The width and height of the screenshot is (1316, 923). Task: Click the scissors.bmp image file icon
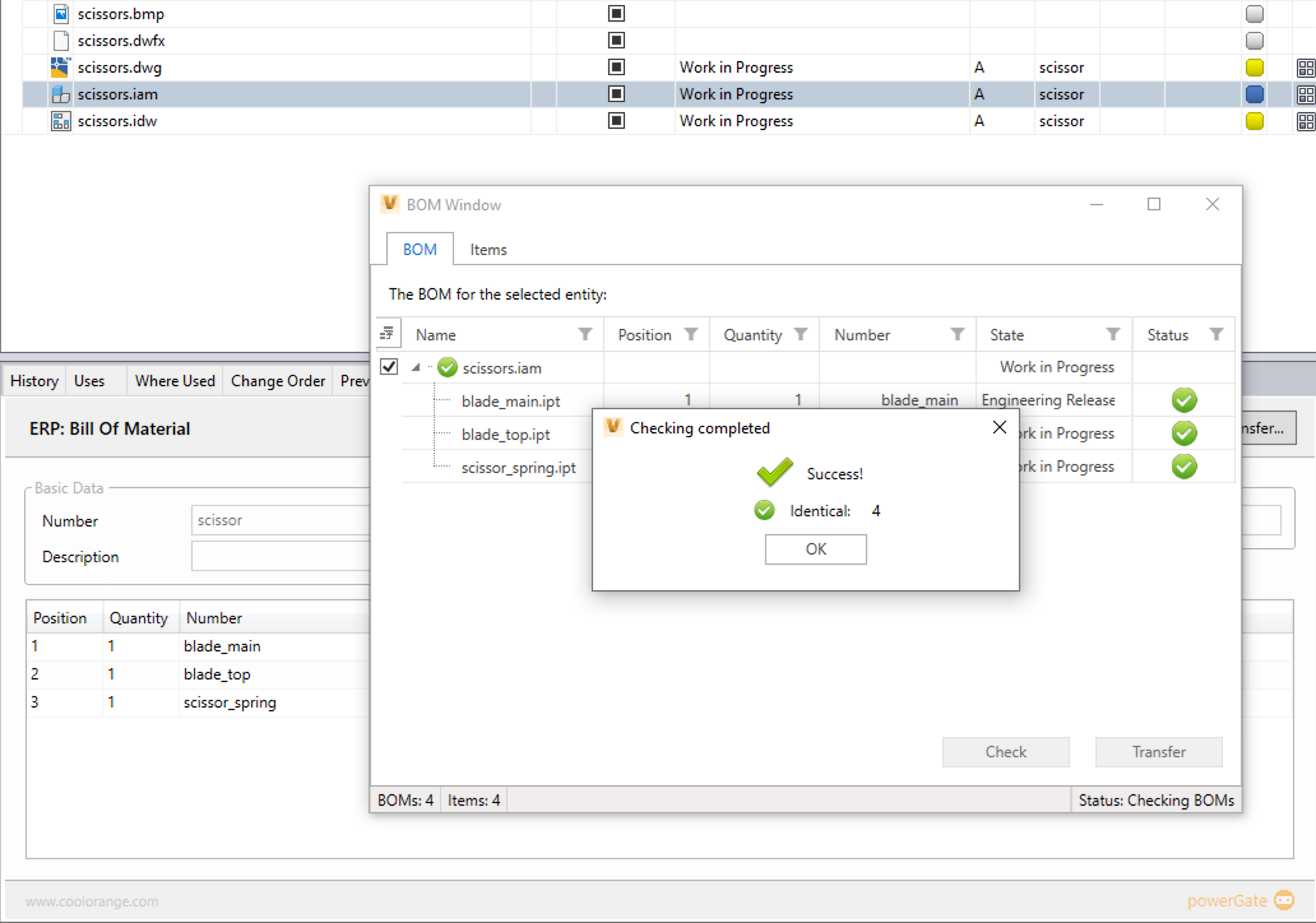[x=60, y=13]
